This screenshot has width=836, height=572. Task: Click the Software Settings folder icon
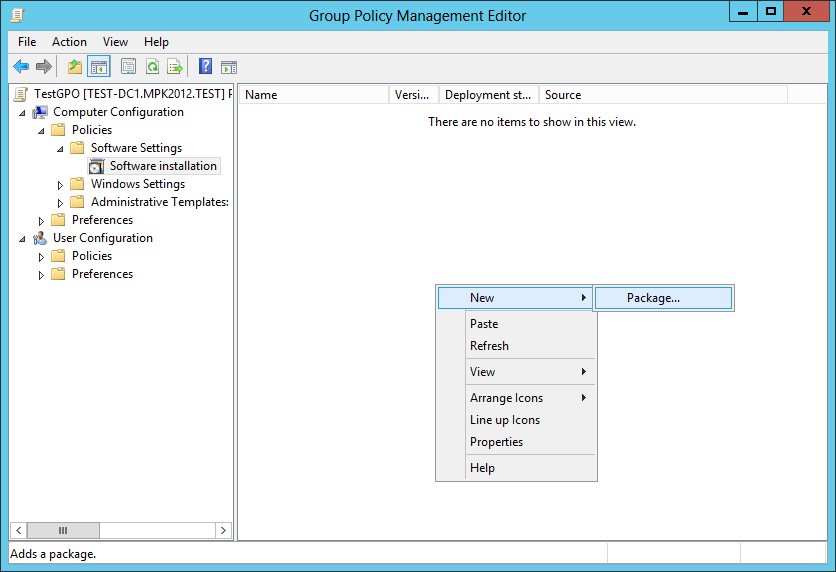[x=77, y=148]
